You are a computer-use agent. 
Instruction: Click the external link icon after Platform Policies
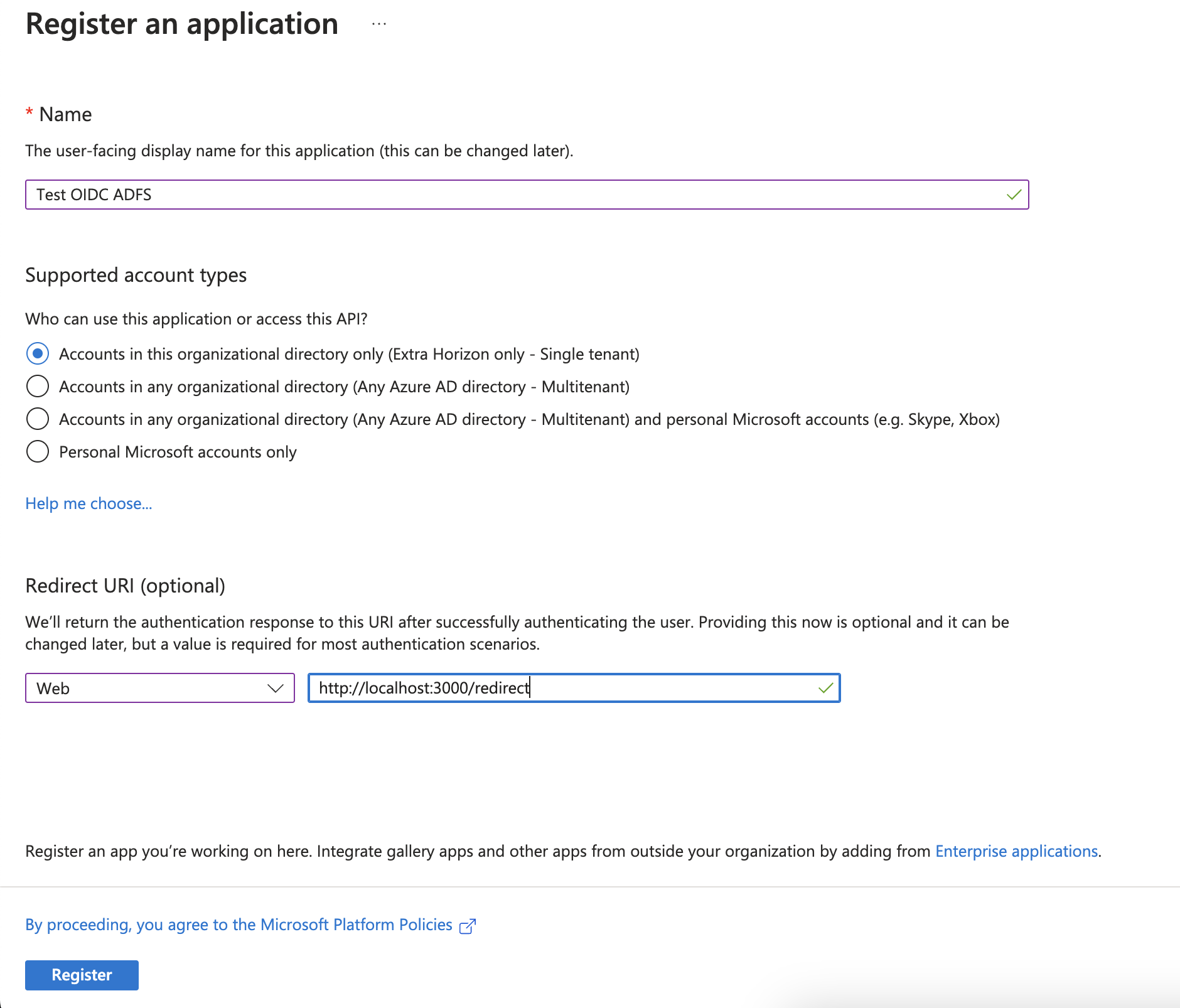coord(468,926)
